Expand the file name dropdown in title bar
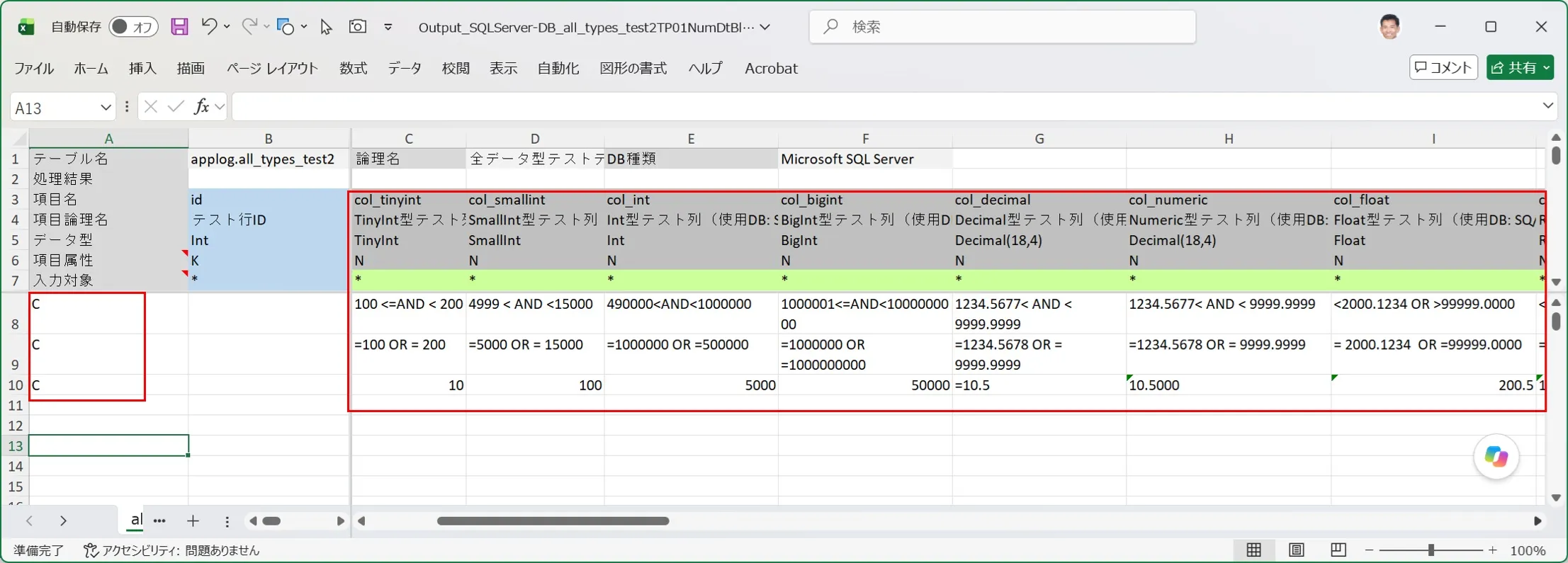Viewport: 1568px width, 563px height. click(765, 27)
